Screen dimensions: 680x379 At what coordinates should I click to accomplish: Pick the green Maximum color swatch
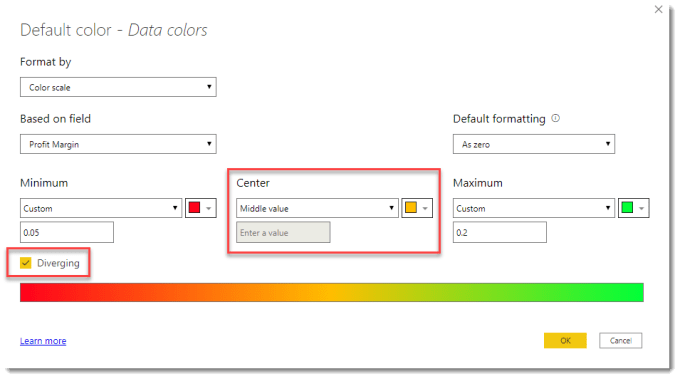pyautogui.click(x=627, y=208)
